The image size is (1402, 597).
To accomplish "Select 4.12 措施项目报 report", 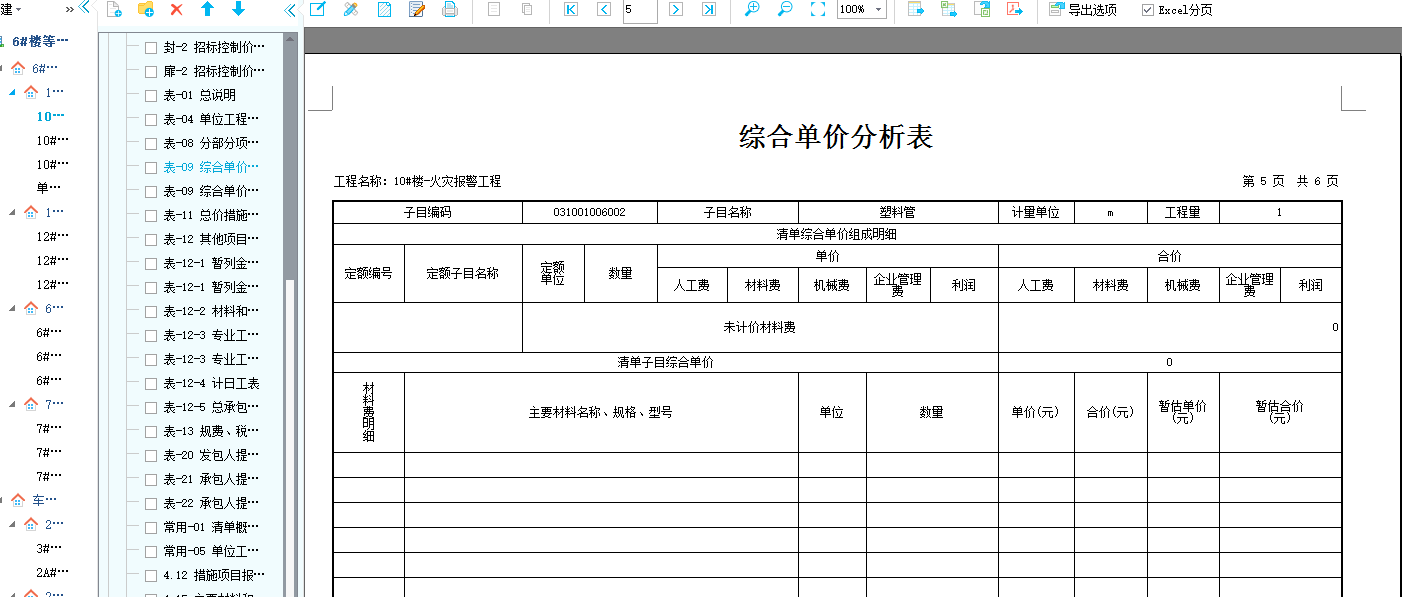I will pyautogui.click(x=214, y=575).
